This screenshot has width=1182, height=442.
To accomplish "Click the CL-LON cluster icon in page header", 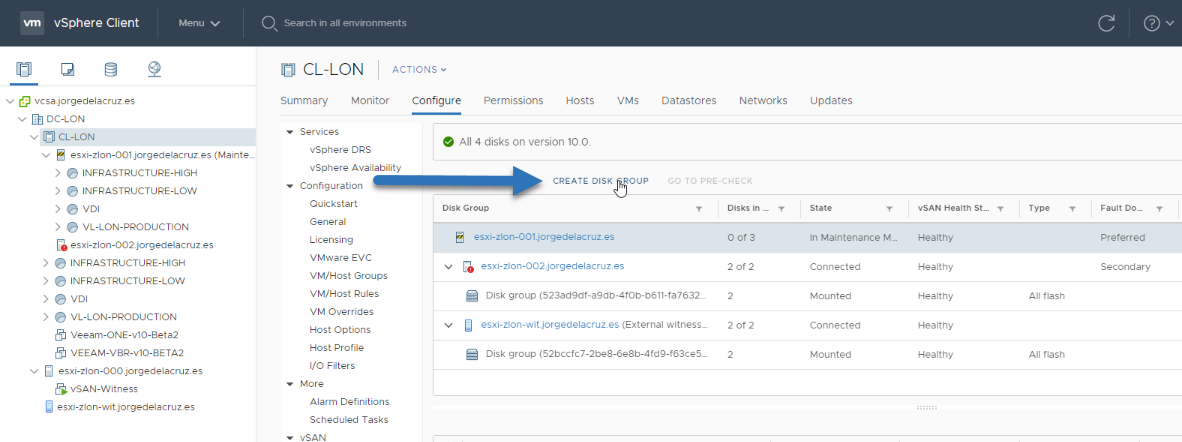I will tap(288, 69).
